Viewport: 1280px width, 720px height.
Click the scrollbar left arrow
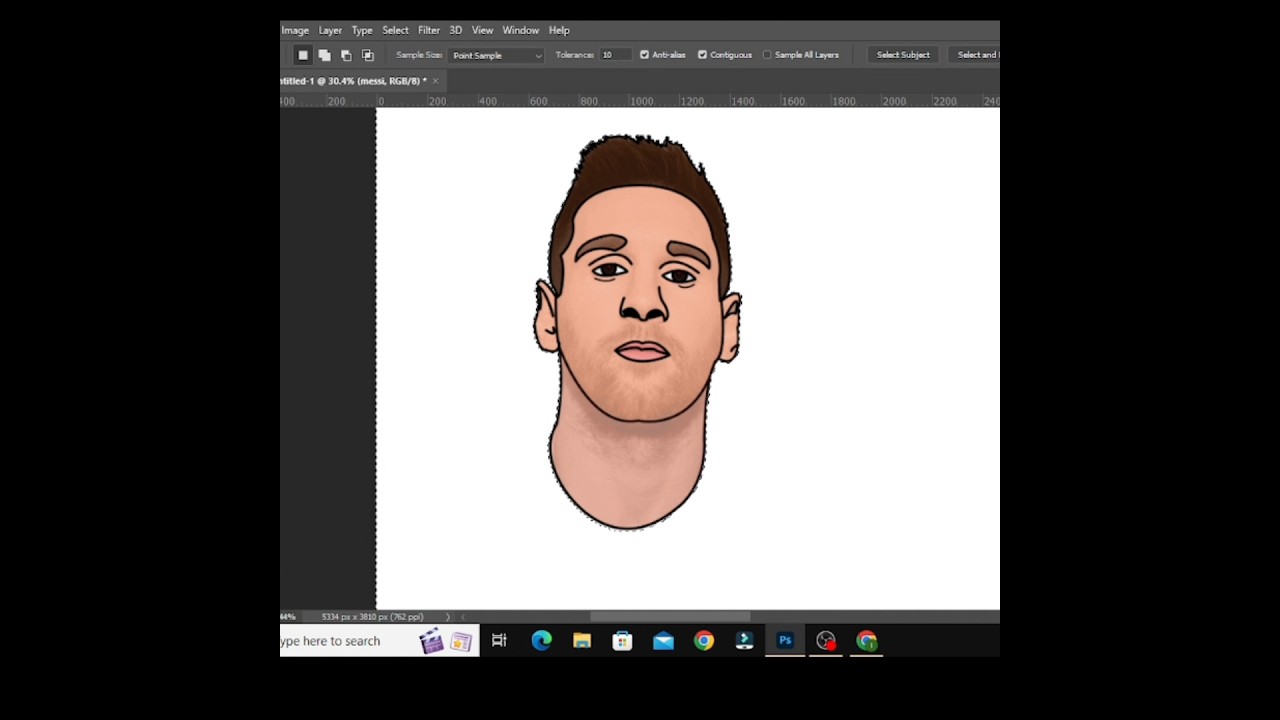coord(463,617)
